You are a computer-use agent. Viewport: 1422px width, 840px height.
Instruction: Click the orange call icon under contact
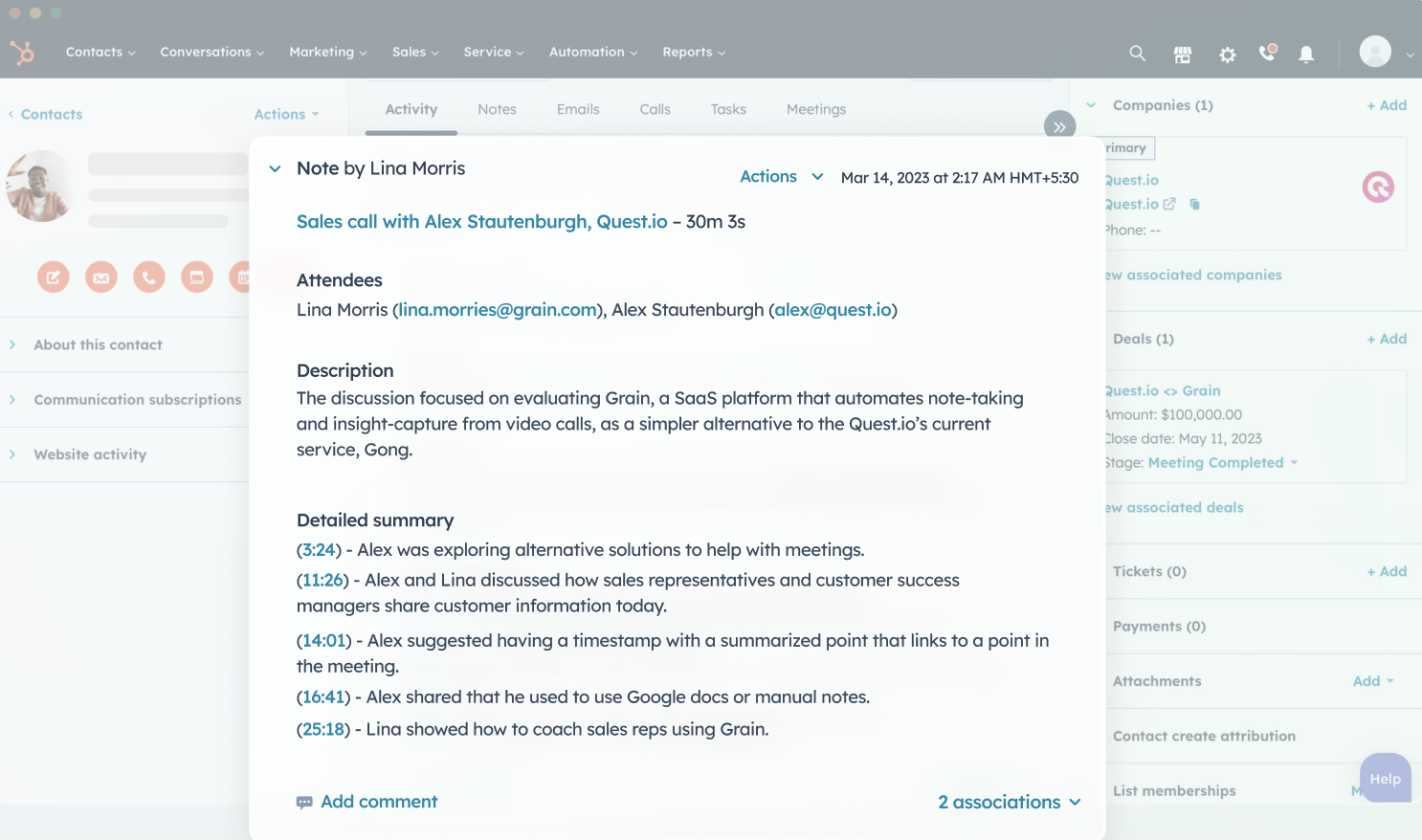[x=148, y=277]
